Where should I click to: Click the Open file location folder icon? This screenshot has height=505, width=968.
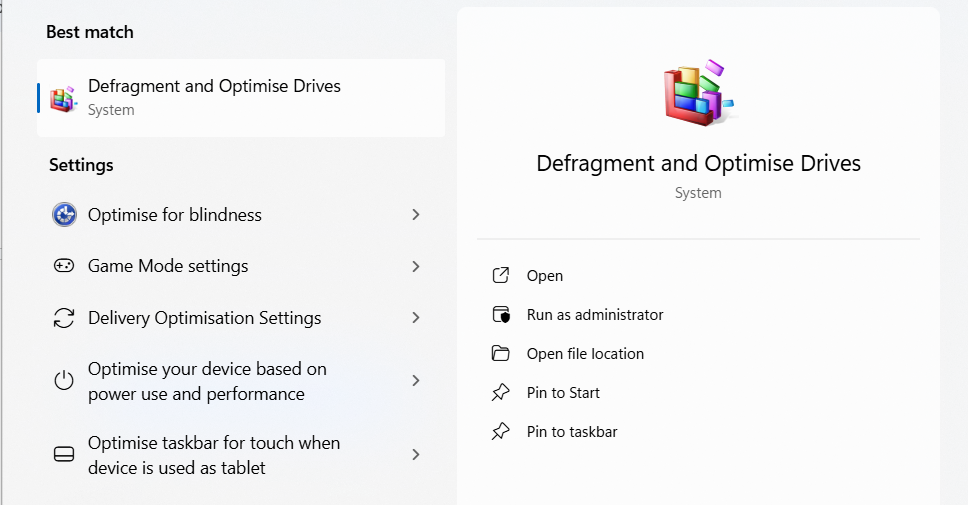pyautogui.click(x=501, y=354)
